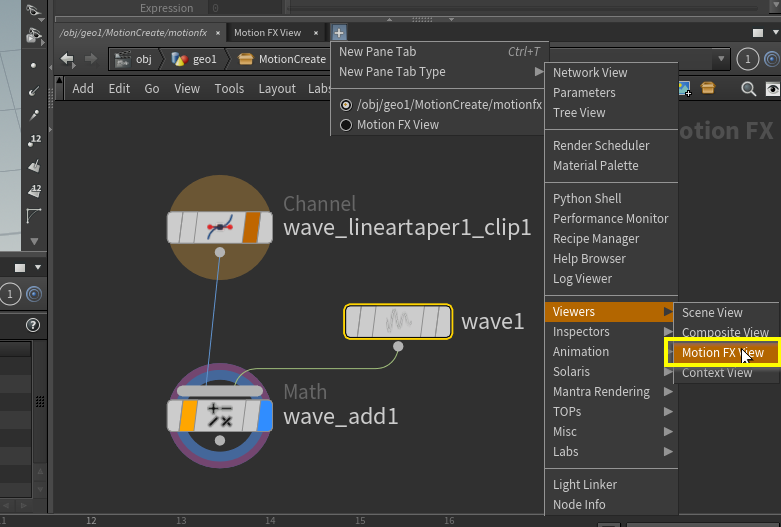The width and height of the screenshot is (781, 527).
Task: Expand the New Pane Tab Type submenu
Action: [439, 72]
